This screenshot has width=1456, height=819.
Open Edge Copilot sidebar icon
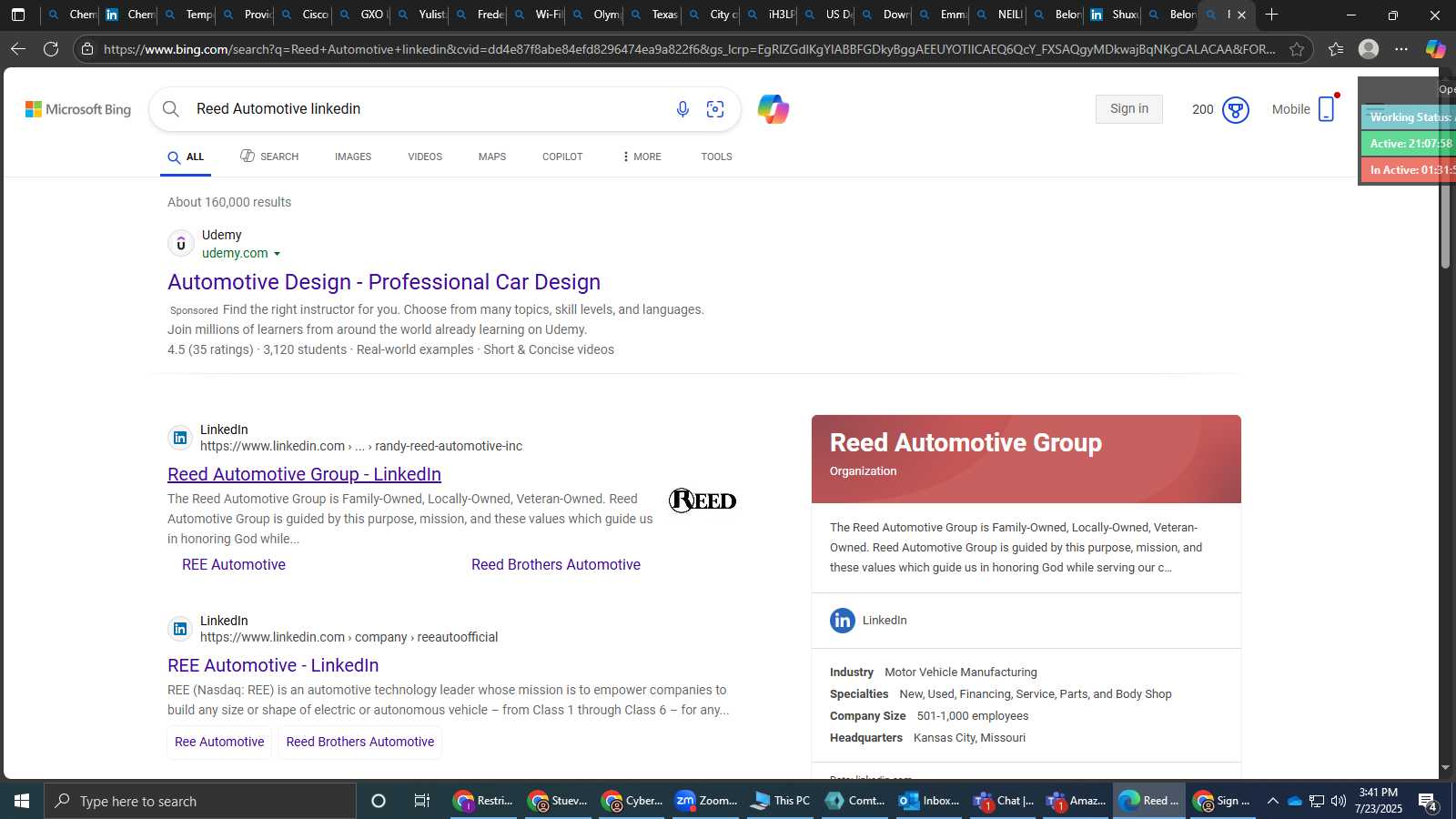point(1435,49)
